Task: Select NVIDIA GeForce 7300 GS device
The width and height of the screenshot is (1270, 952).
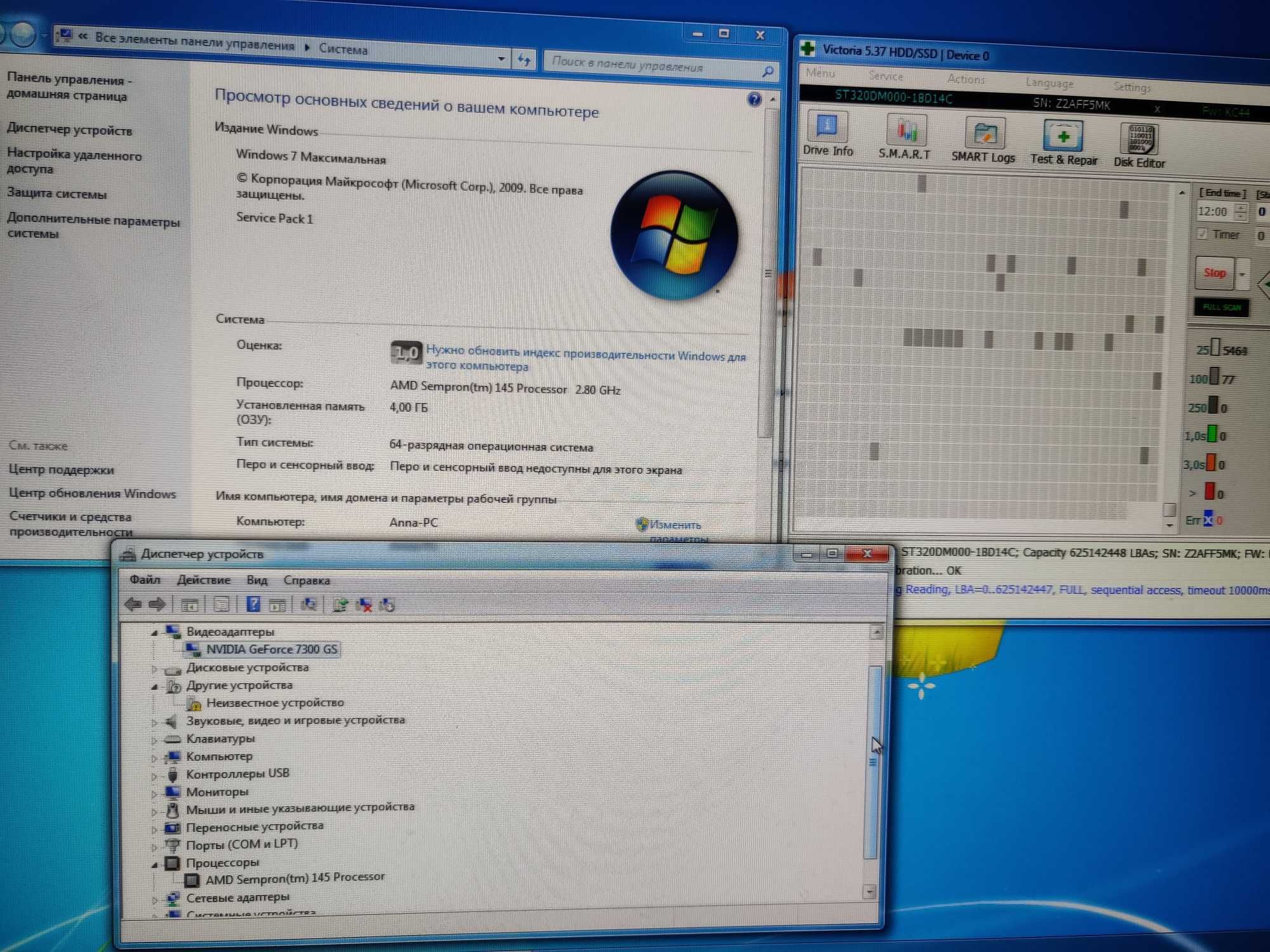Action: [x=271, y=649]
